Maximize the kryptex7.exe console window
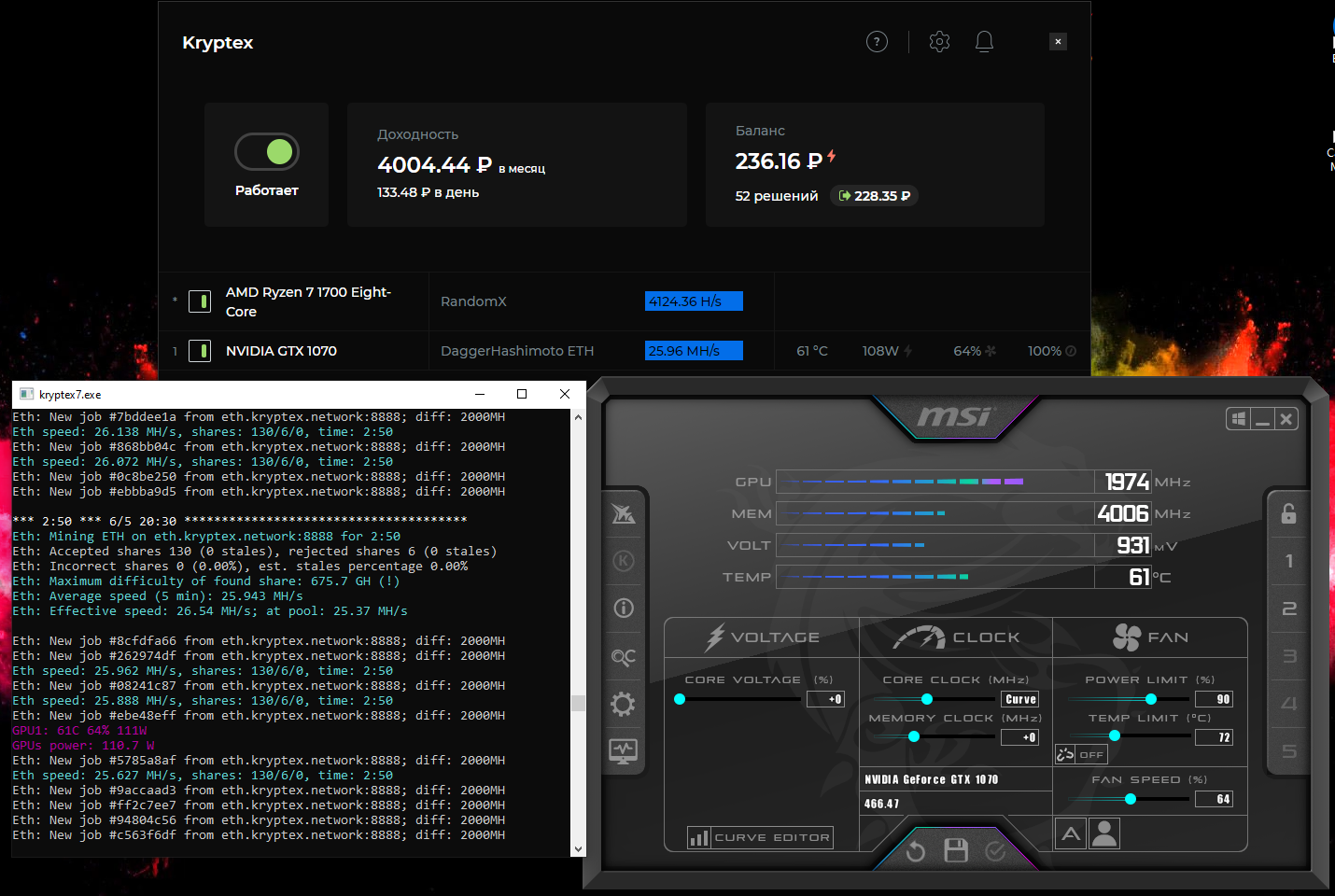Screen dimensions: 1335x896 [522, 394]
